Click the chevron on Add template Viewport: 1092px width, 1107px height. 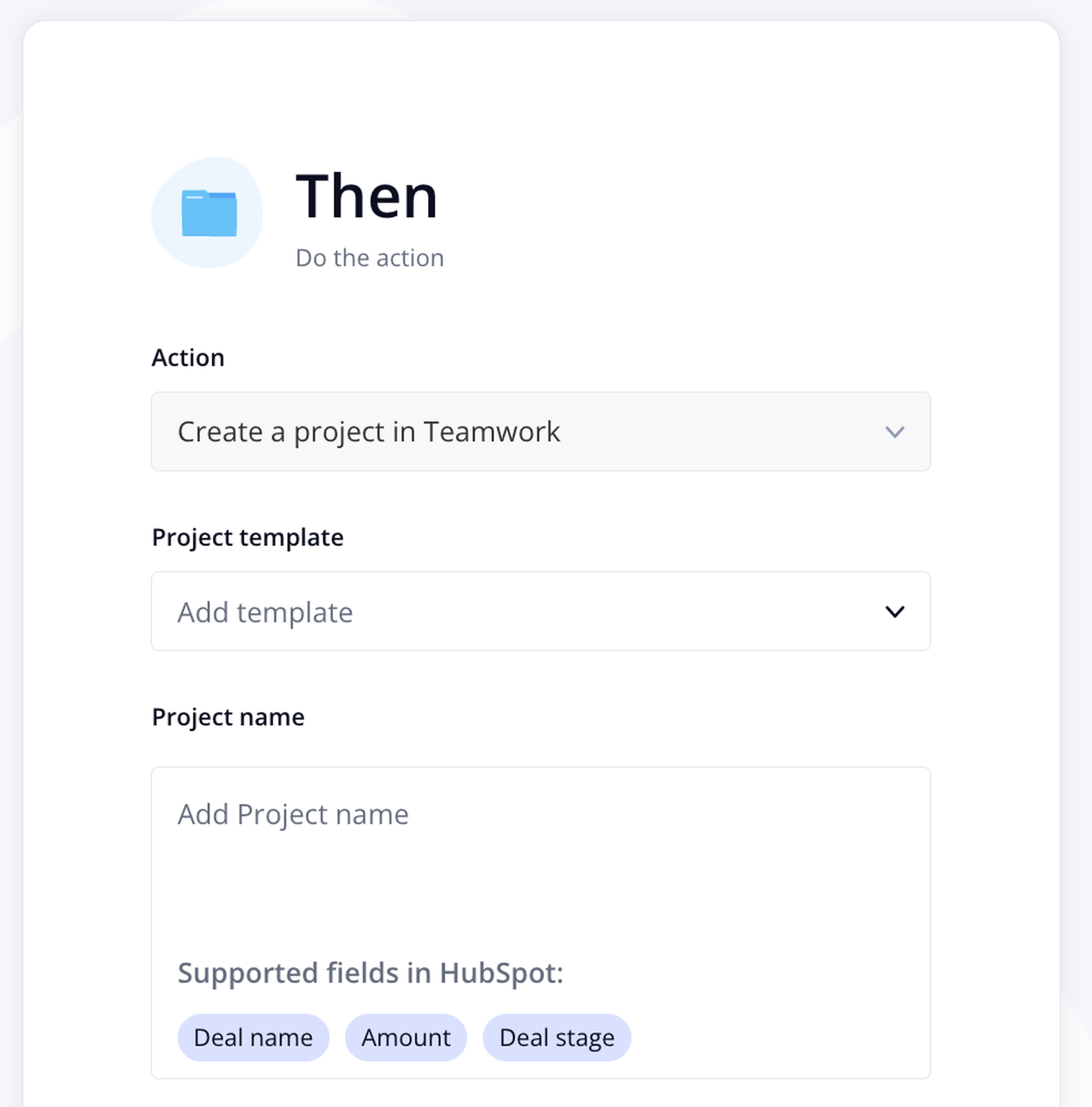896,612
